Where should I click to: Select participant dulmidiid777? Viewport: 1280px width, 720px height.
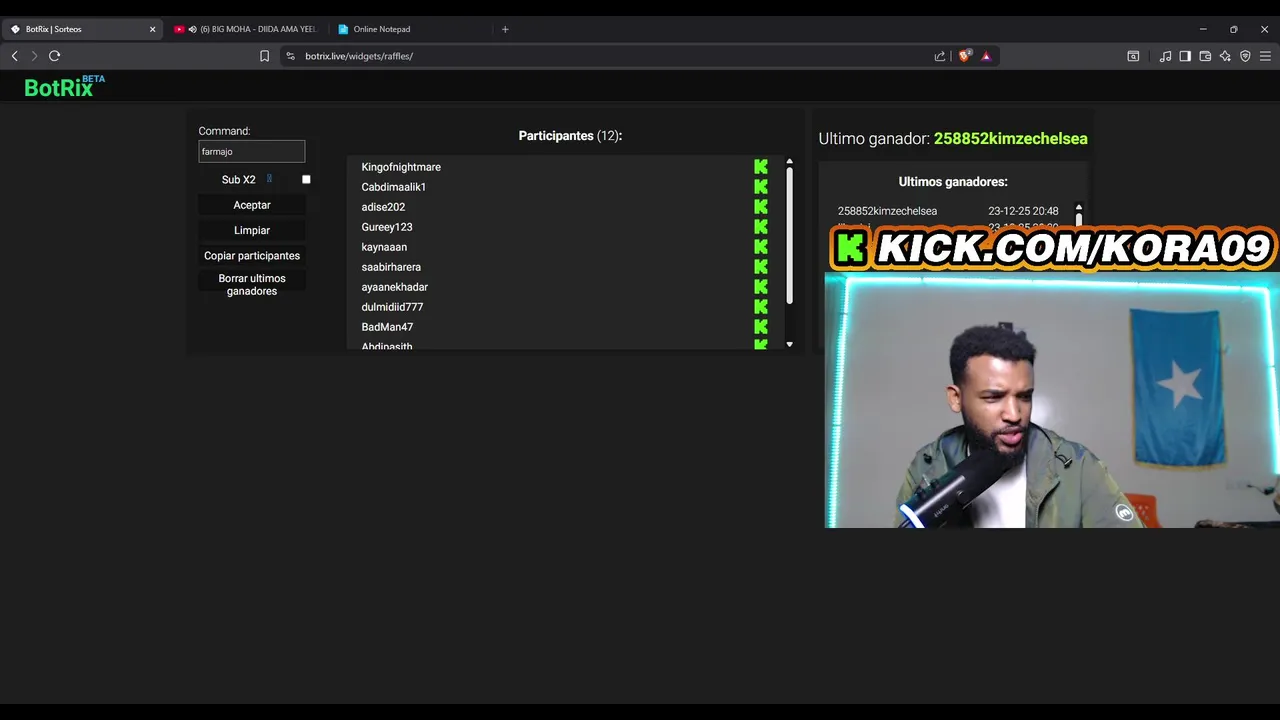pyautogui.click(x=392, y=307)
